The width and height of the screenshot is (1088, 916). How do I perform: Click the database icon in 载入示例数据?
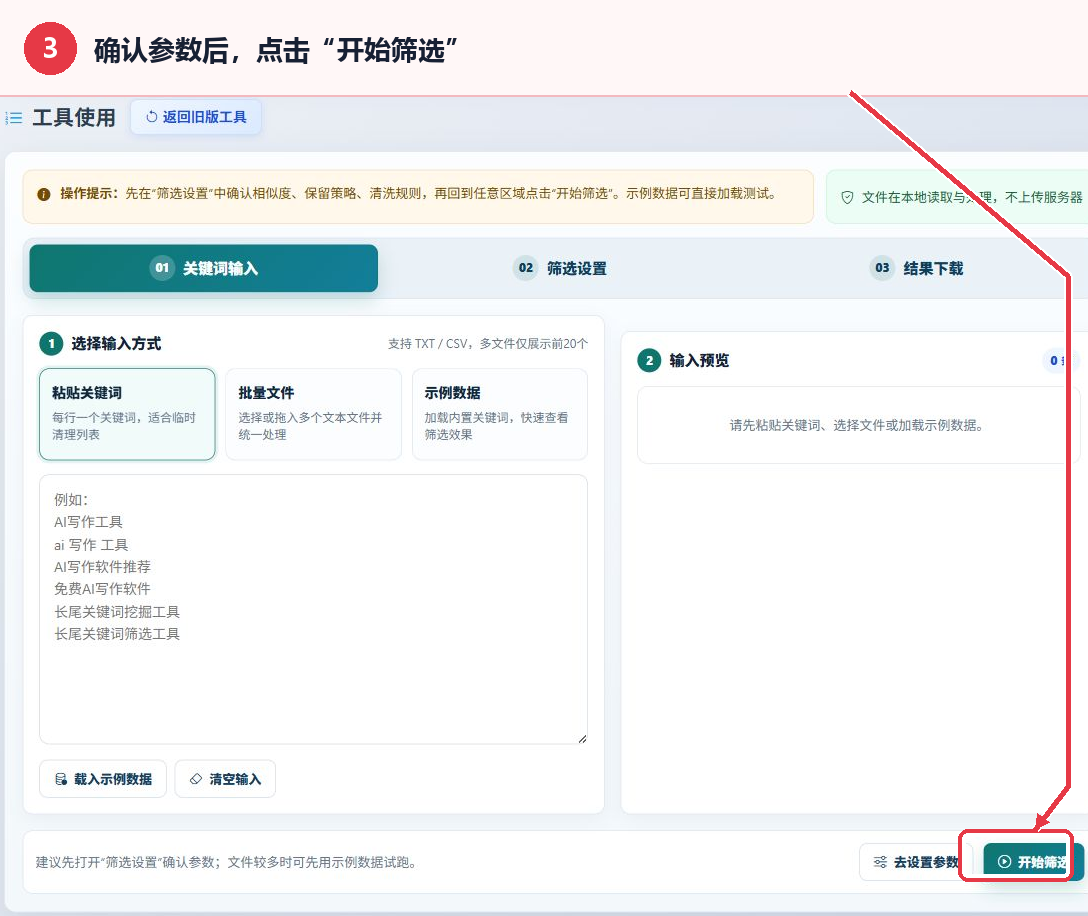[x=61, y=779]
